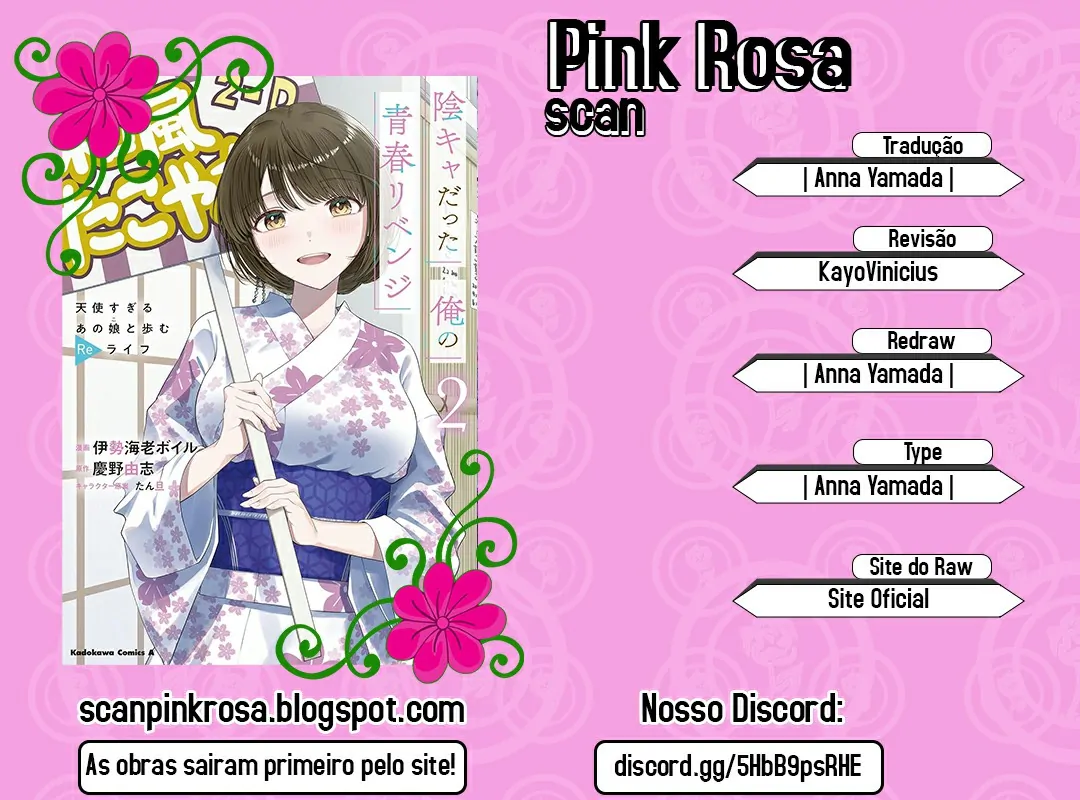This screenshot has width=1080, height=800.
Task: Select the Anna Yamada banner under Redraw
Action: (878, 374)
